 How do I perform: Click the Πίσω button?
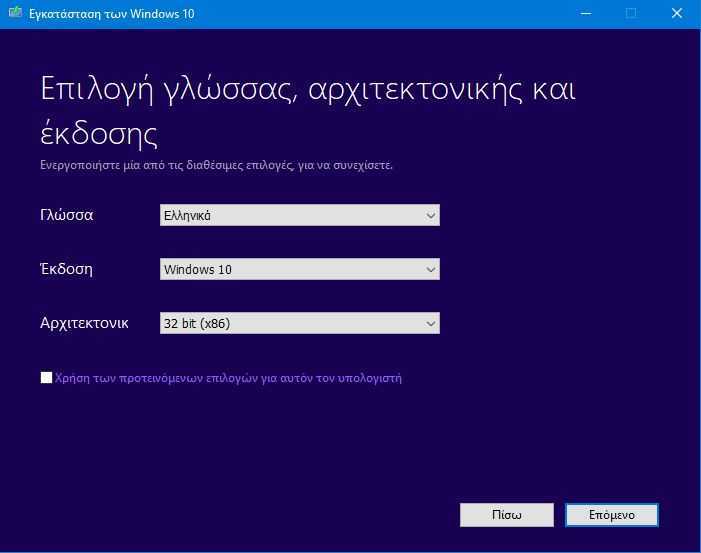coord(507,515)
